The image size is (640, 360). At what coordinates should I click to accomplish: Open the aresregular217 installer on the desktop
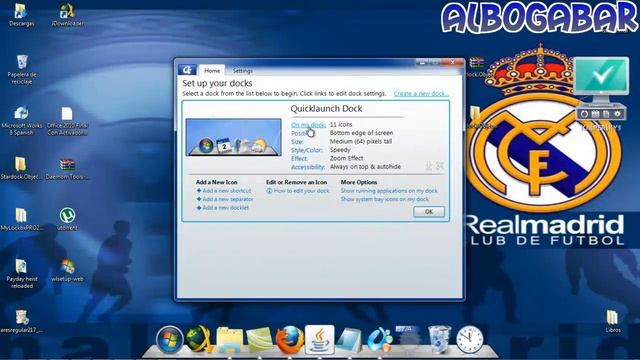[21, 322]
